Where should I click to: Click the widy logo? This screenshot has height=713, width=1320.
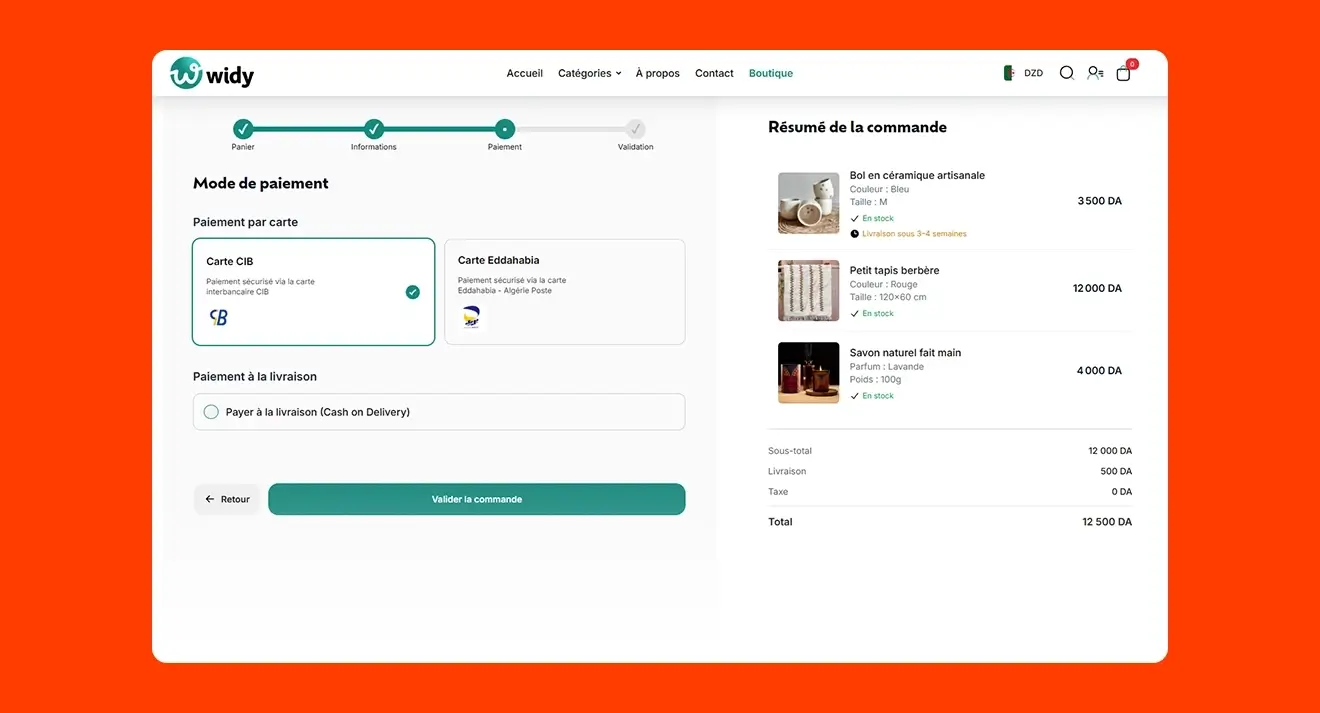click(x=212, y=73)
